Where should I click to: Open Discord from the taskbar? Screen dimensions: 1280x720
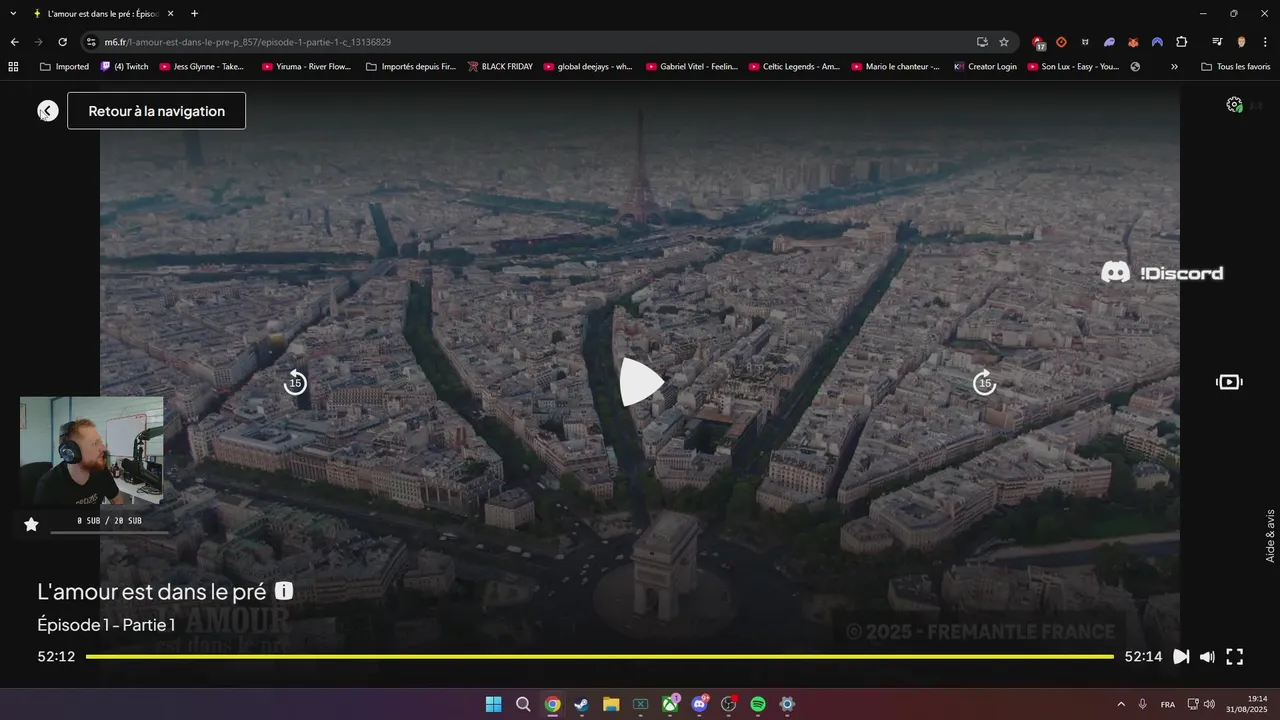[699, 704]
